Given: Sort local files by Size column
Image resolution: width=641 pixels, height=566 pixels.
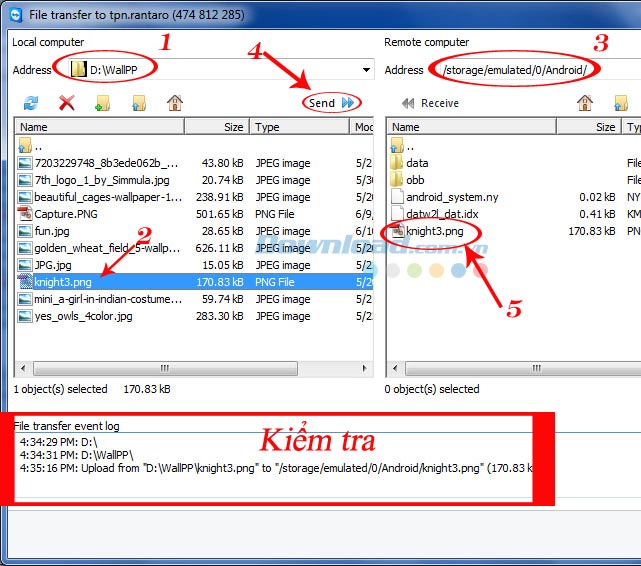Looking at the screenshot, I should (x=217, y=127).
